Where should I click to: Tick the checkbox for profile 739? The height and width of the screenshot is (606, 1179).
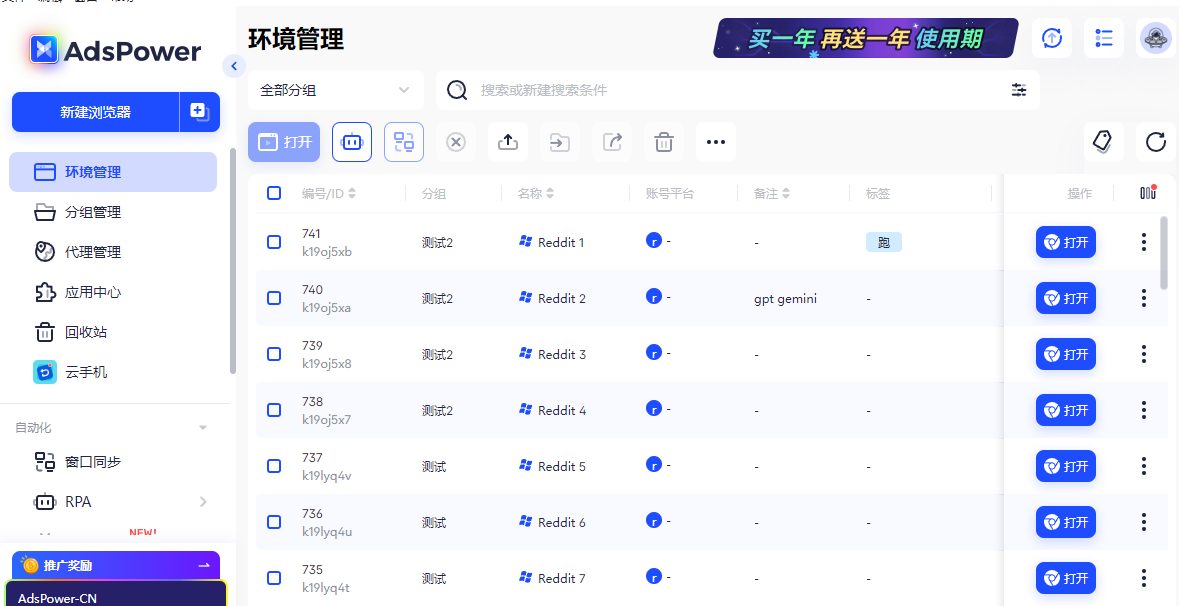pos(274,354)
